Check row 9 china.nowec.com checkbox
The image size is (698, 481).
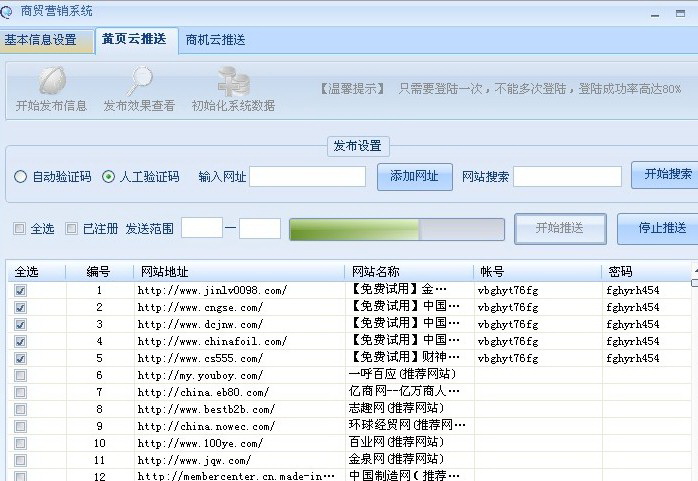pyautogui.click(x=20, y=426)
